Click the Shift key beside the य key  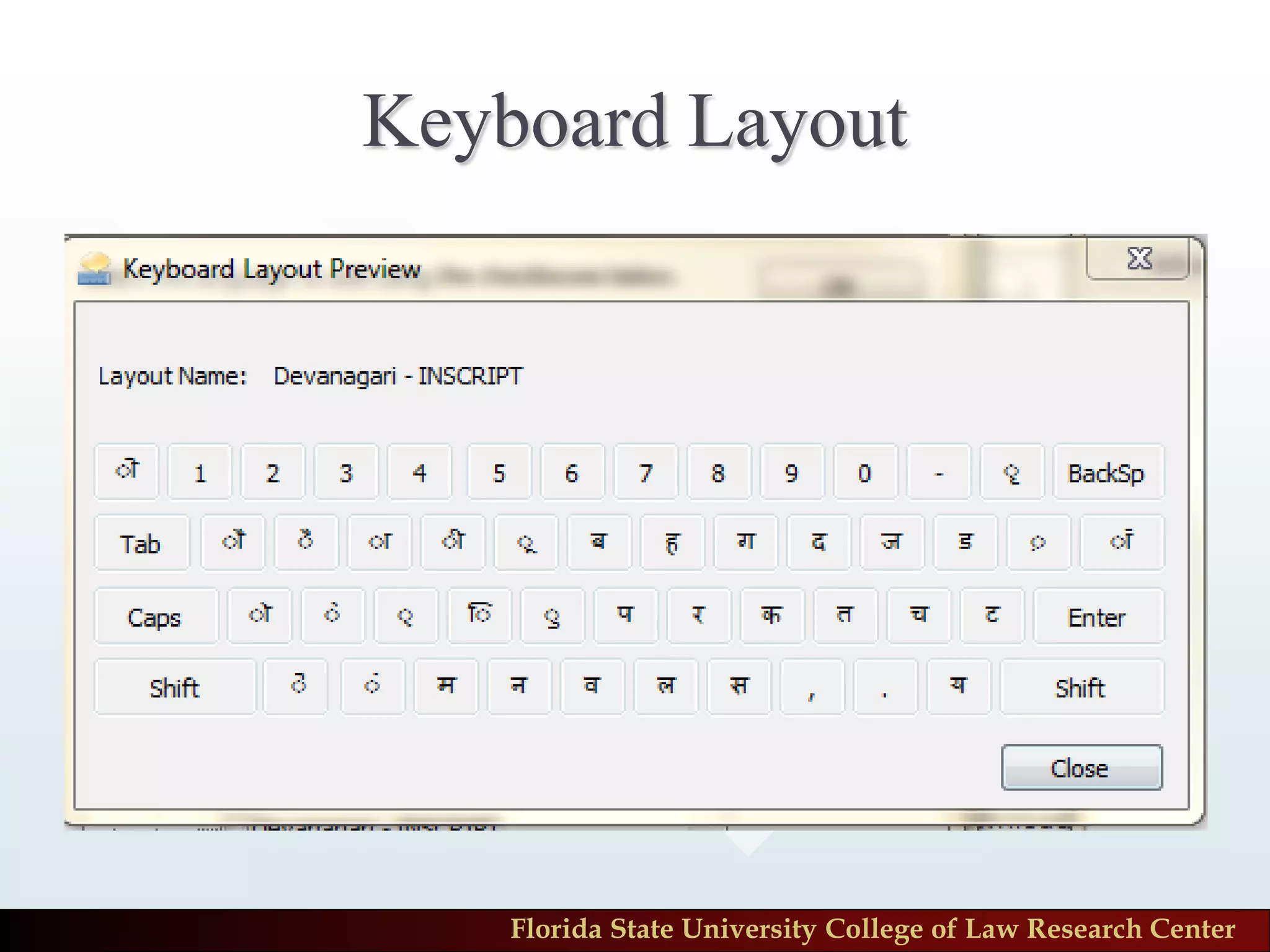click(1081, 687)
